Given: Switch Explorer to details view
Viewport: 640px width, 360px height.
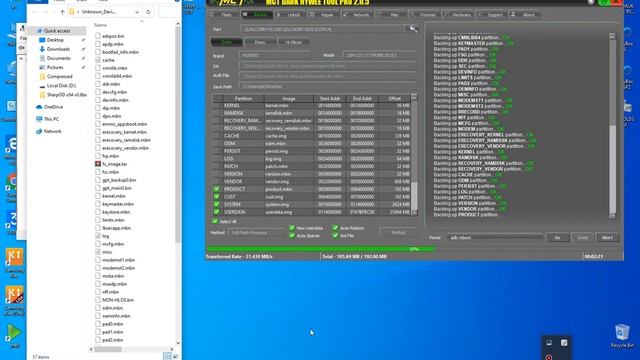Looking at the screenshot, I should point(167,356).
